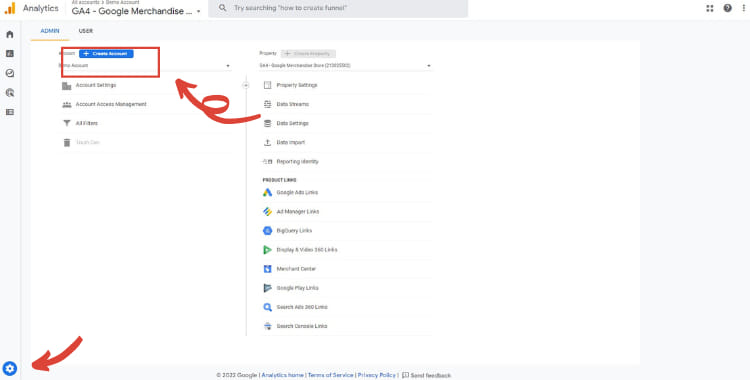The image size is (750, 380).
Task: Open the Reports icon in left sidebar
Action: coord(10,54)
